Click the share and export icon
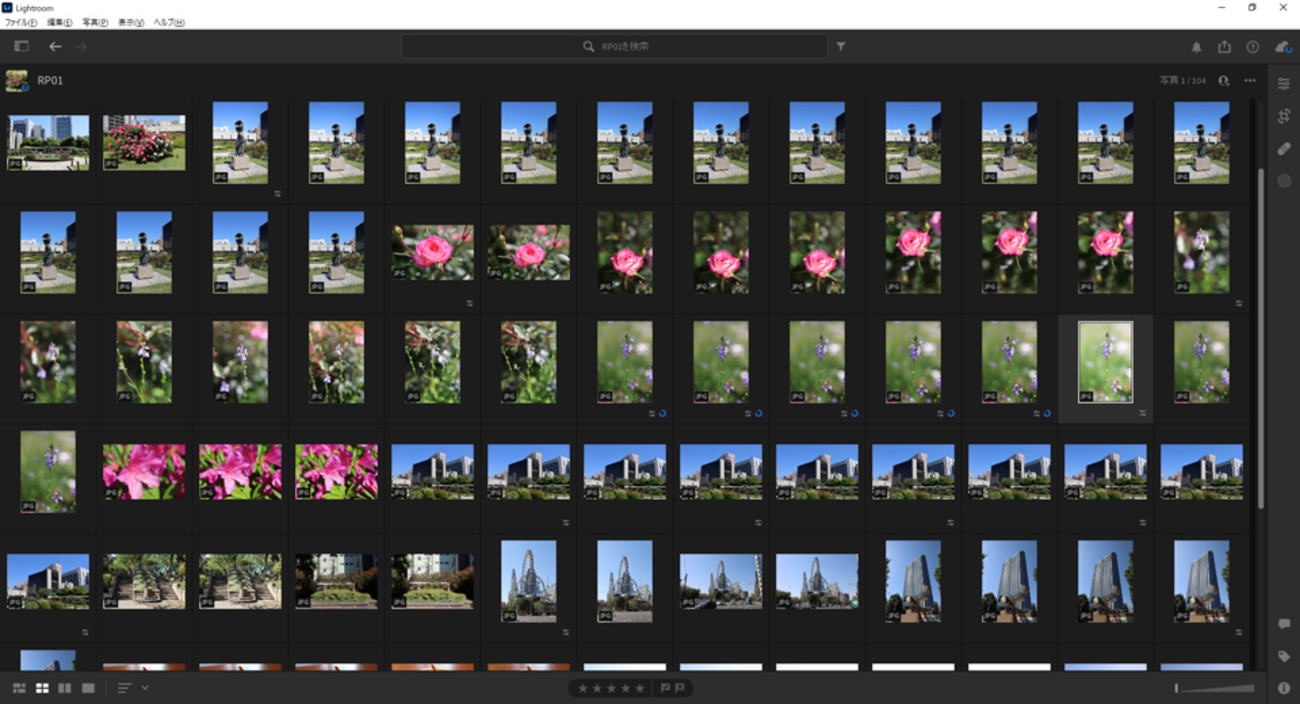This screenshot has width=1300, height=704. point(1224,47)
